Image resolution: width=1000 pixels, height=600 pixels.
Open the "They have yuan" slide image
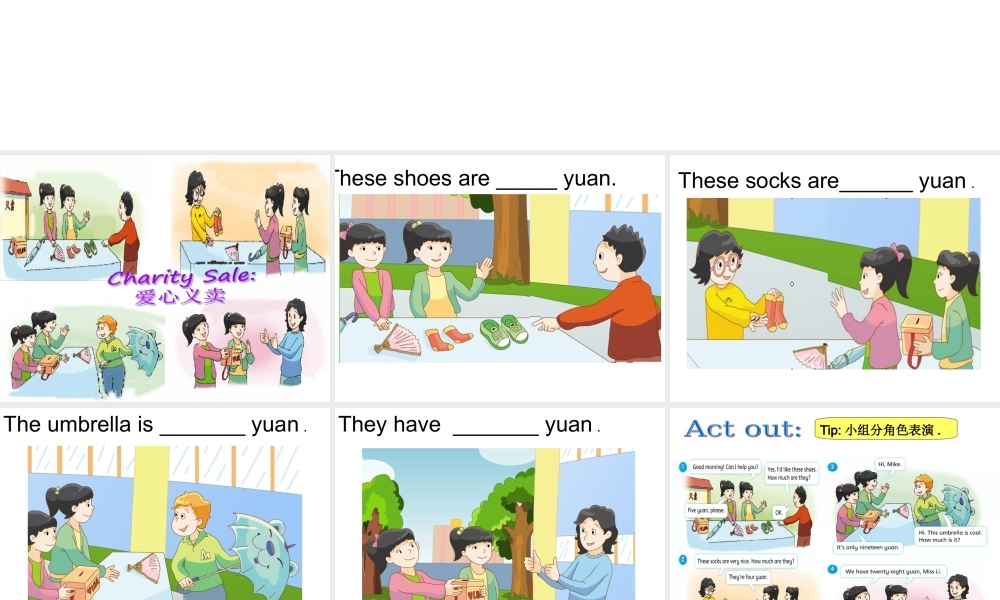(498, 523)
